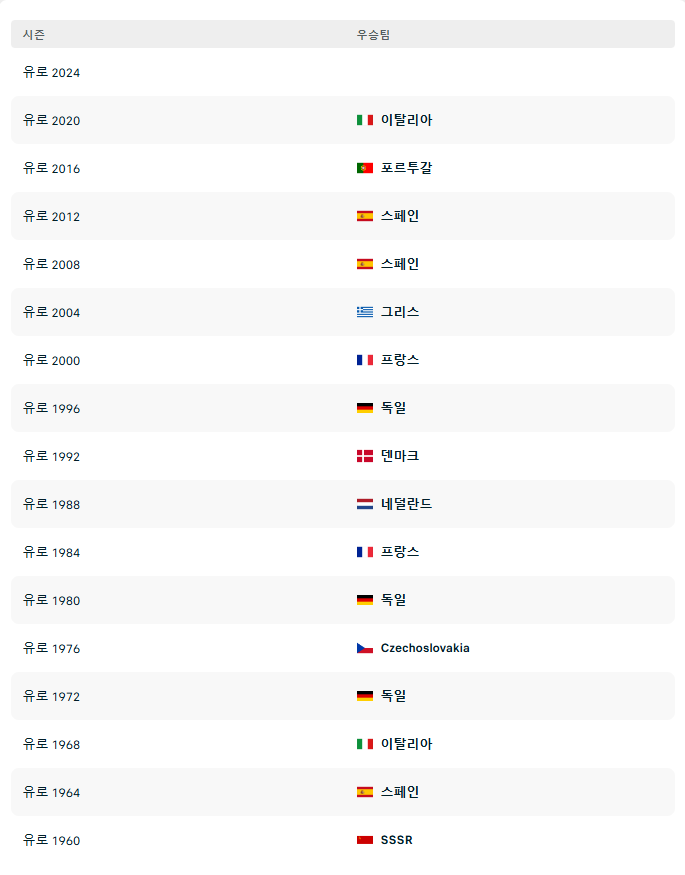Click the 스페인 winner for 유로 1964
685x875 pixels.
click(x=399, y=792)
